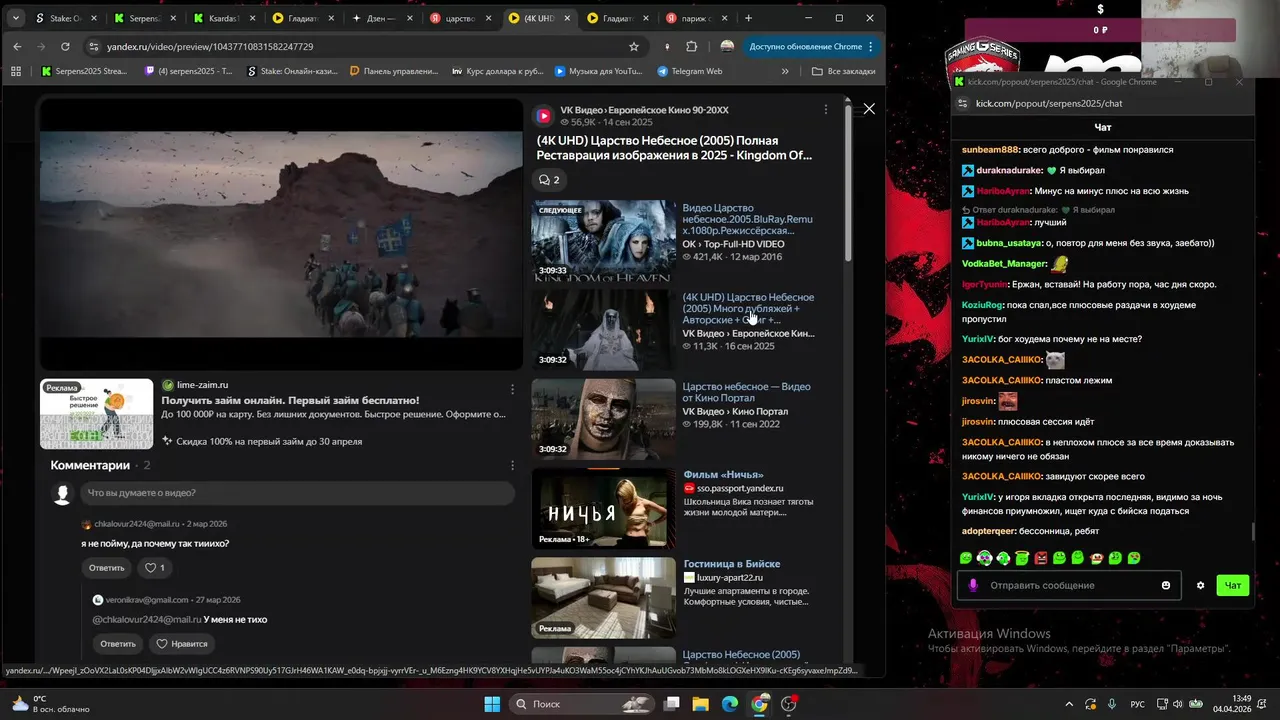Viewport: 1280px width, 720px height.
Task: Open the comments count icon showing 2
Action: point(549,180)
